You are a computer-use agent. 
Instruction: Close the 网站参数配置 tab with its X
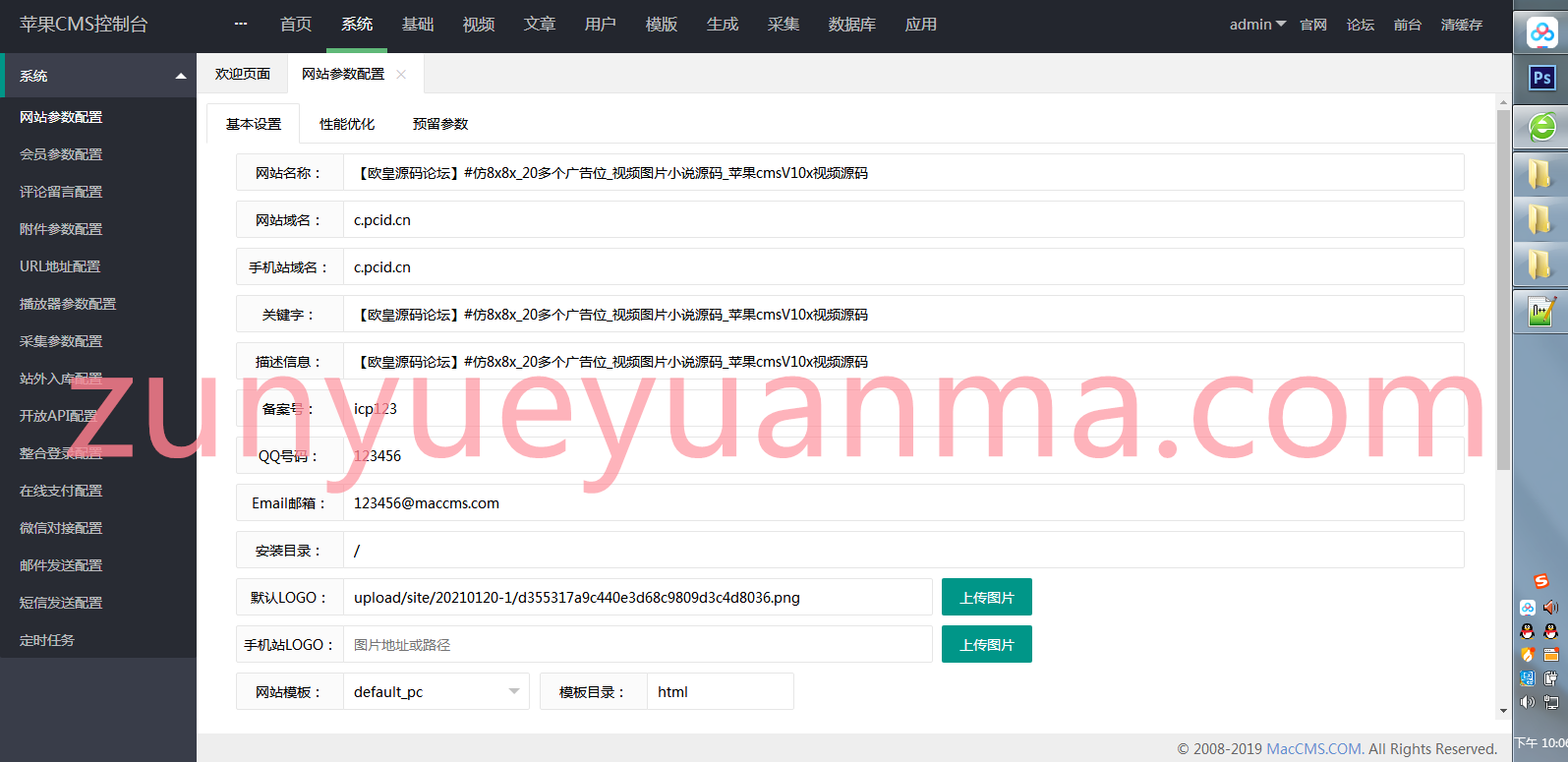(401, 74)
